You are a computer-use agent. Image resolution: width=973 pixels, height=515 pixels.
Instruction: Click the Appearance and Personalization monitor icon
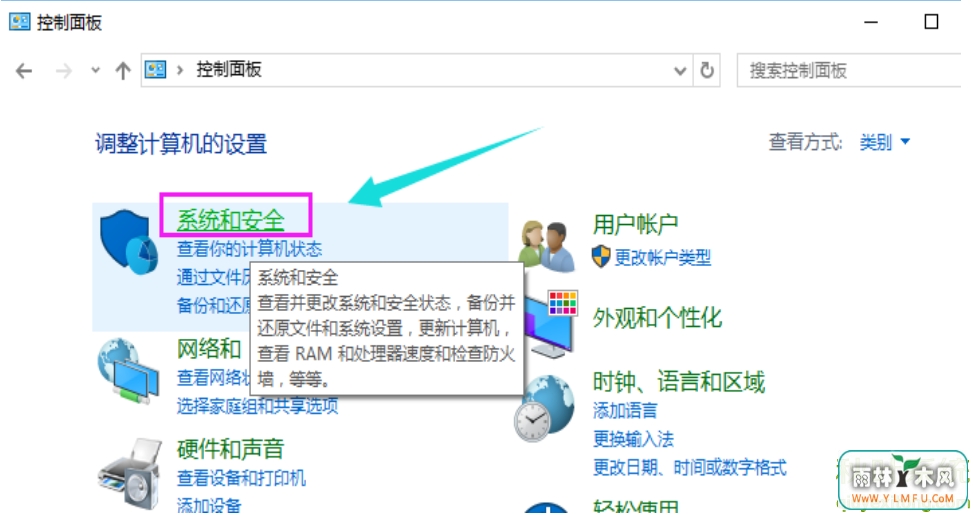[x=551, y=324]
